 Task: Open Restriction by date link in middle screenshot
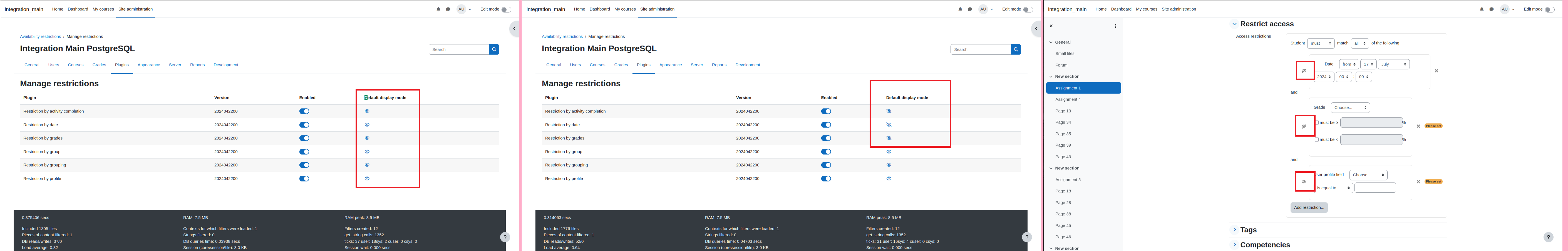(562, 125)
